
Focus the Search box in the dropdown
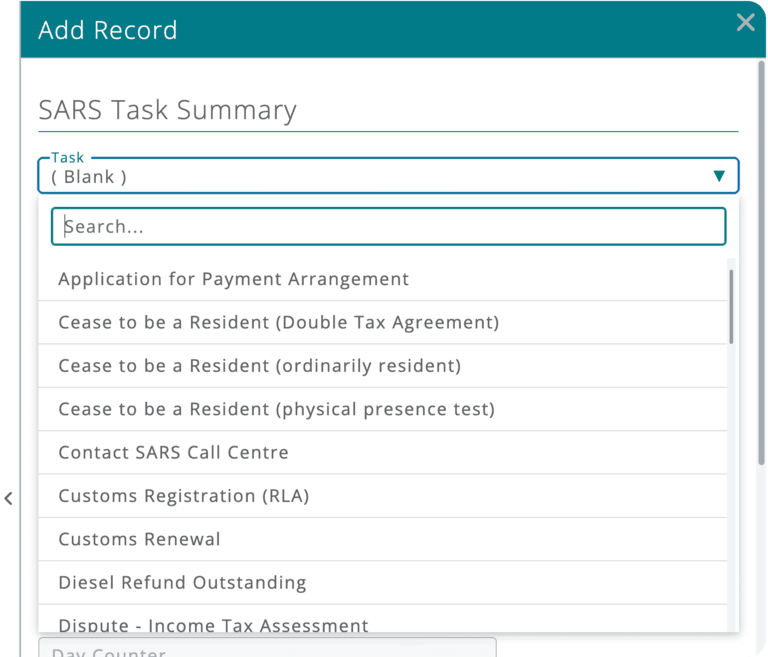(388, 226)
